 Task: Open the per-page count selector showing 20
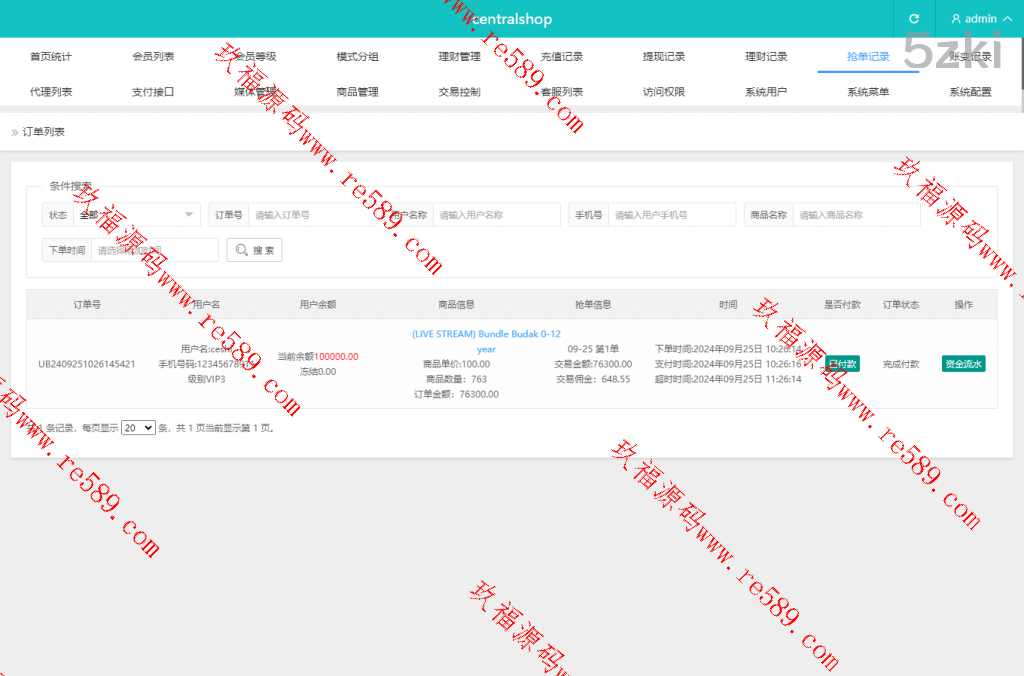pos(138,427)
